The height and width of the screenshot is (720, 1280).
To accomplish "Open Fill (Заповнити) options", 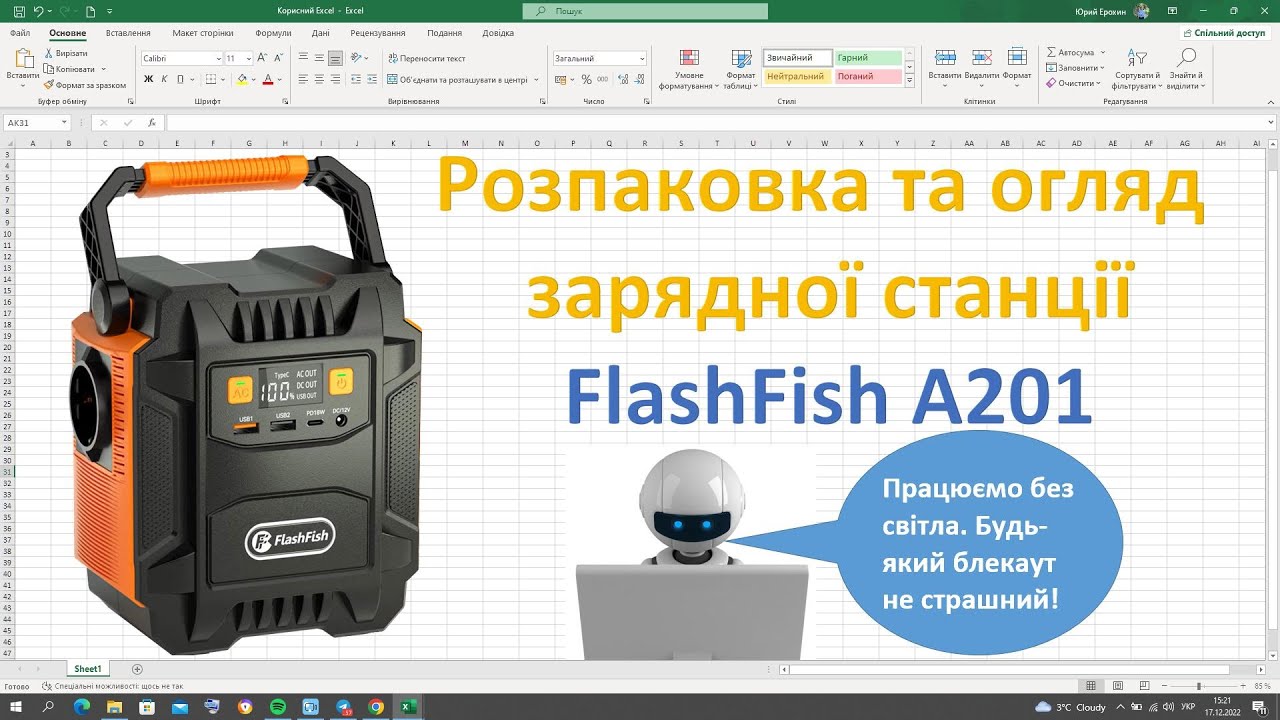I will [x=1073, y=68].
